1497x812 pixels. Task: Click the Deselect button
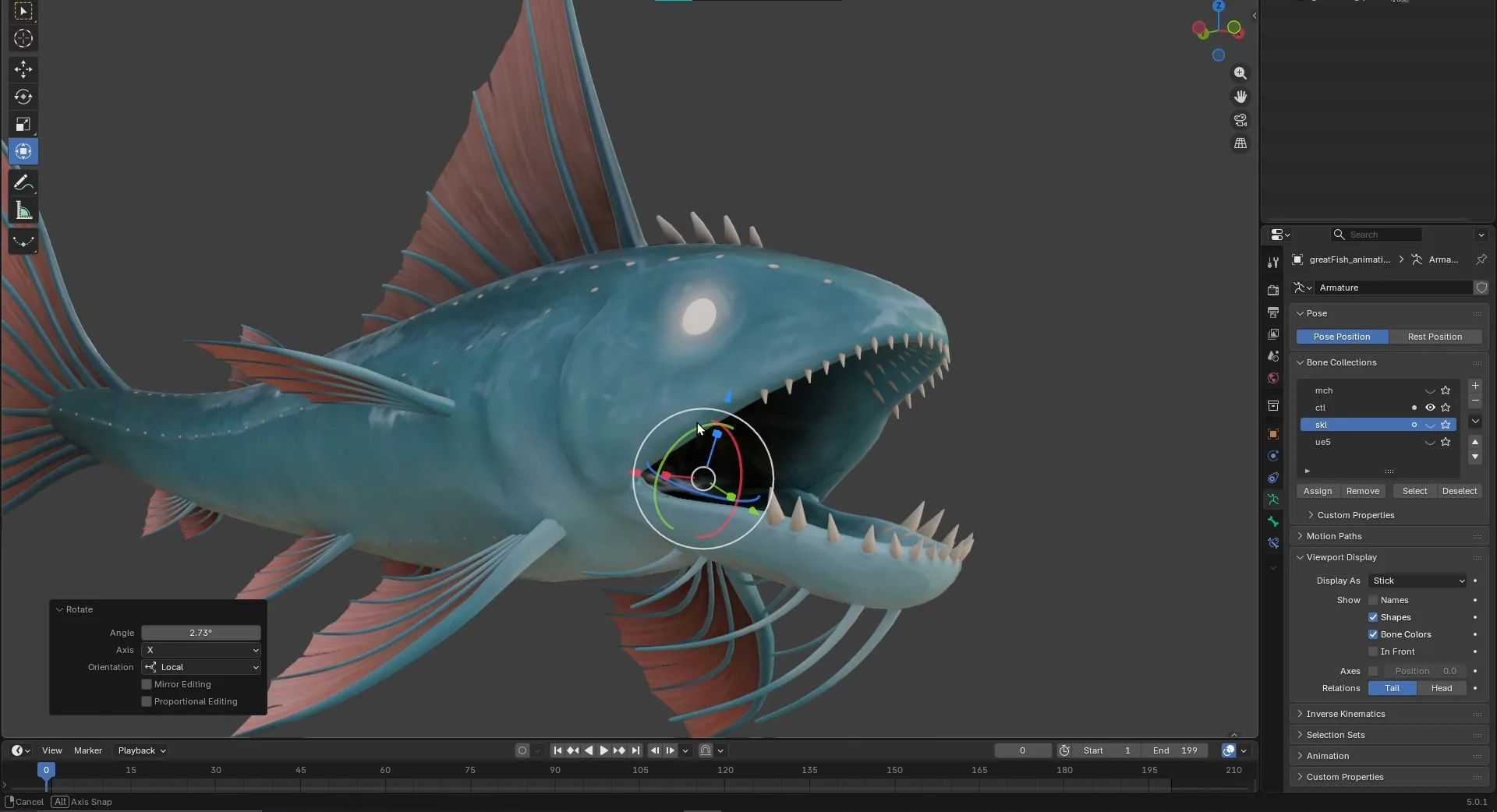[x=1460, y=491]
